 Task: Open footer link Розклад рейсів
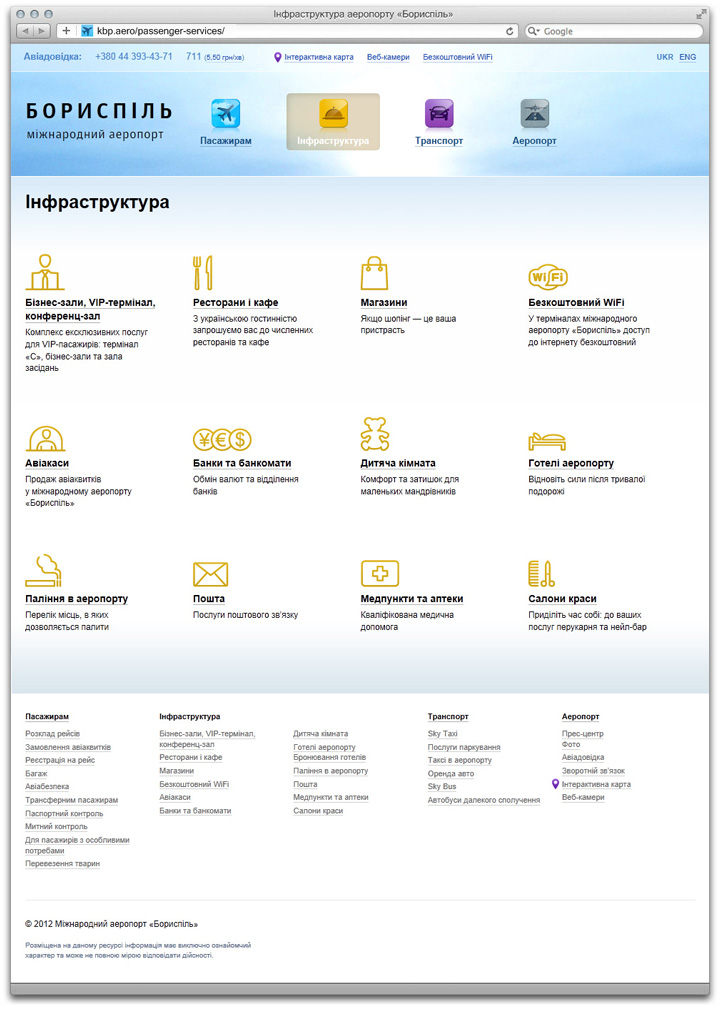click(x=53, y=734)
